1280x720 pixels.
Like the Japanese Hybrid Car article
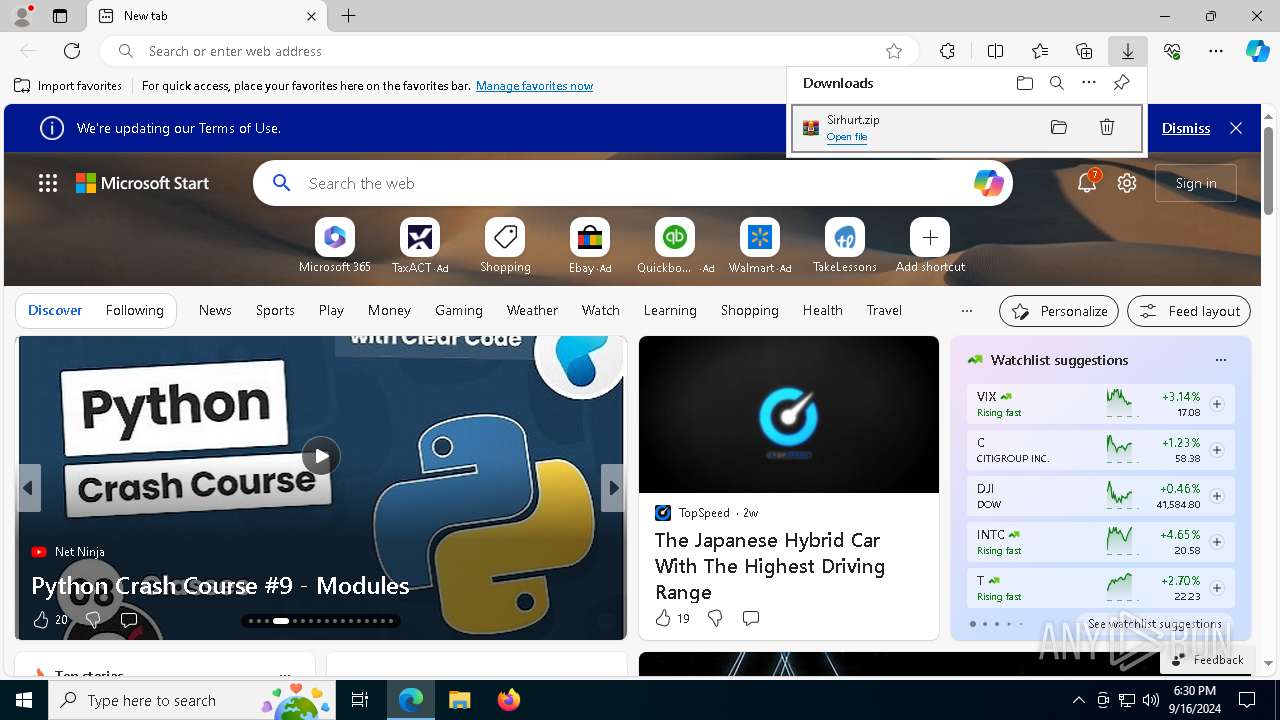[663, 618]
